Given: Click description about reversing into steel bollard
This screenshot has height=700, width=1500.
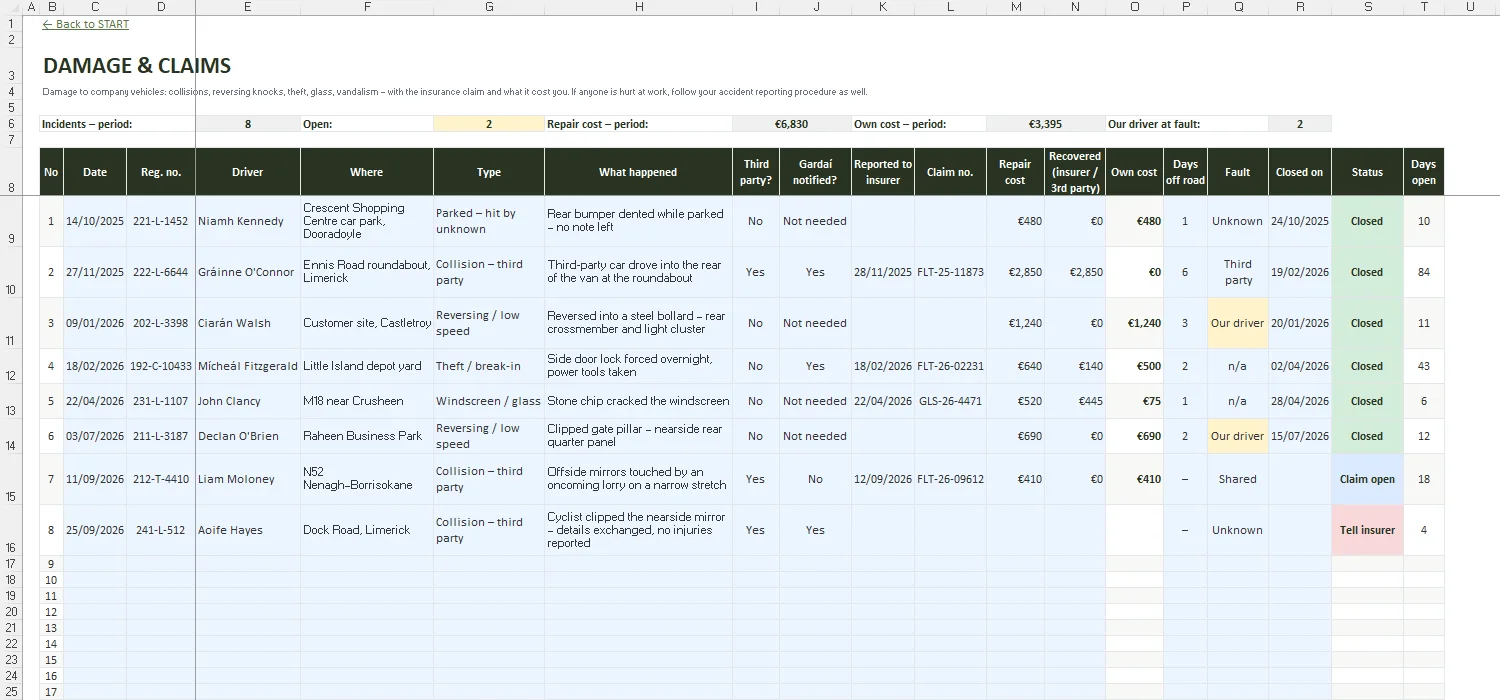Looking at the screenshot, I should [638, 323].
